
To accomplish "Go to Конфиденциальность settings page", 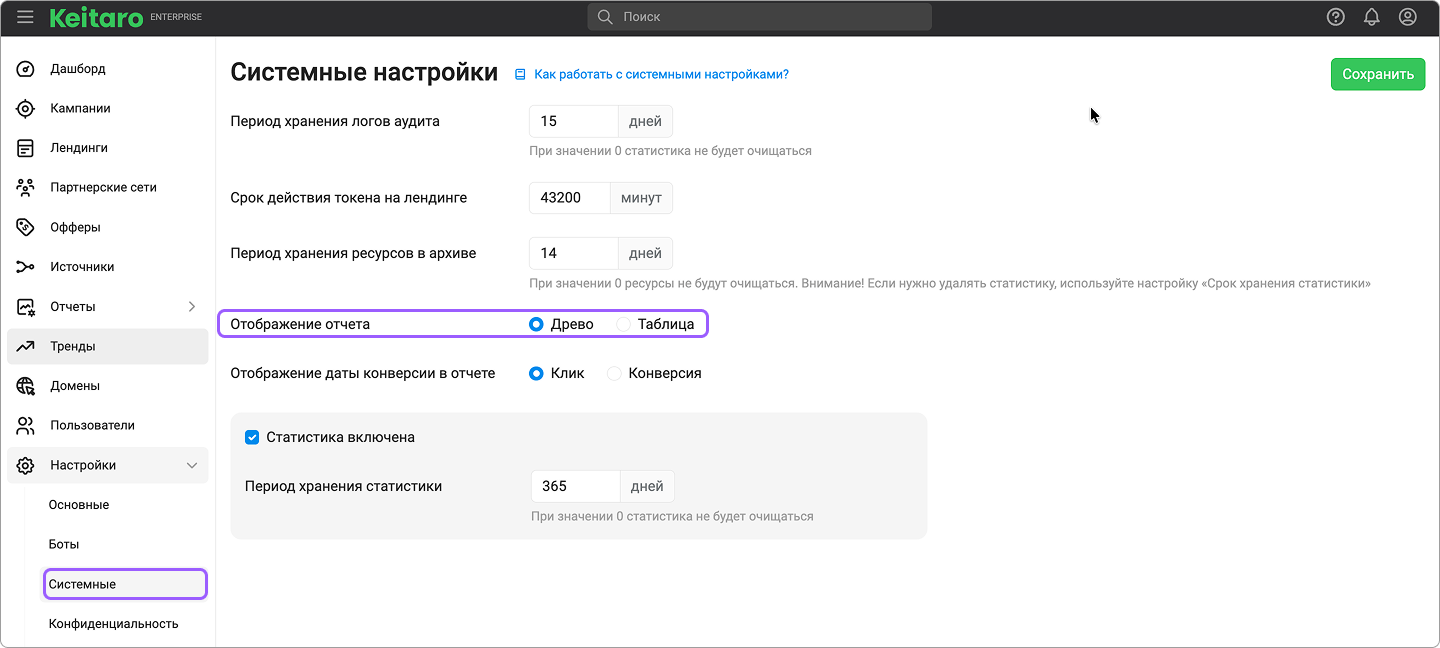I will tap(113, 624).
